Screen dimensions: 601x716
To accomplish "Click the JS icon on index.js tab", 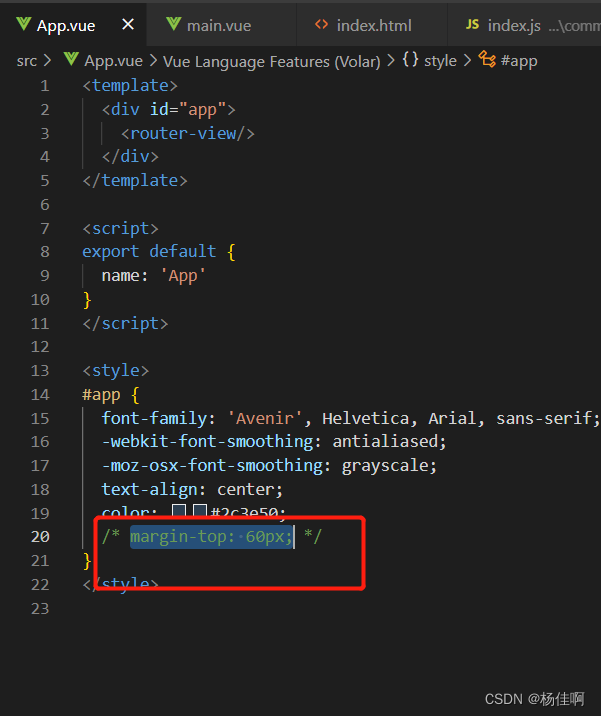I will pos(473,24).
